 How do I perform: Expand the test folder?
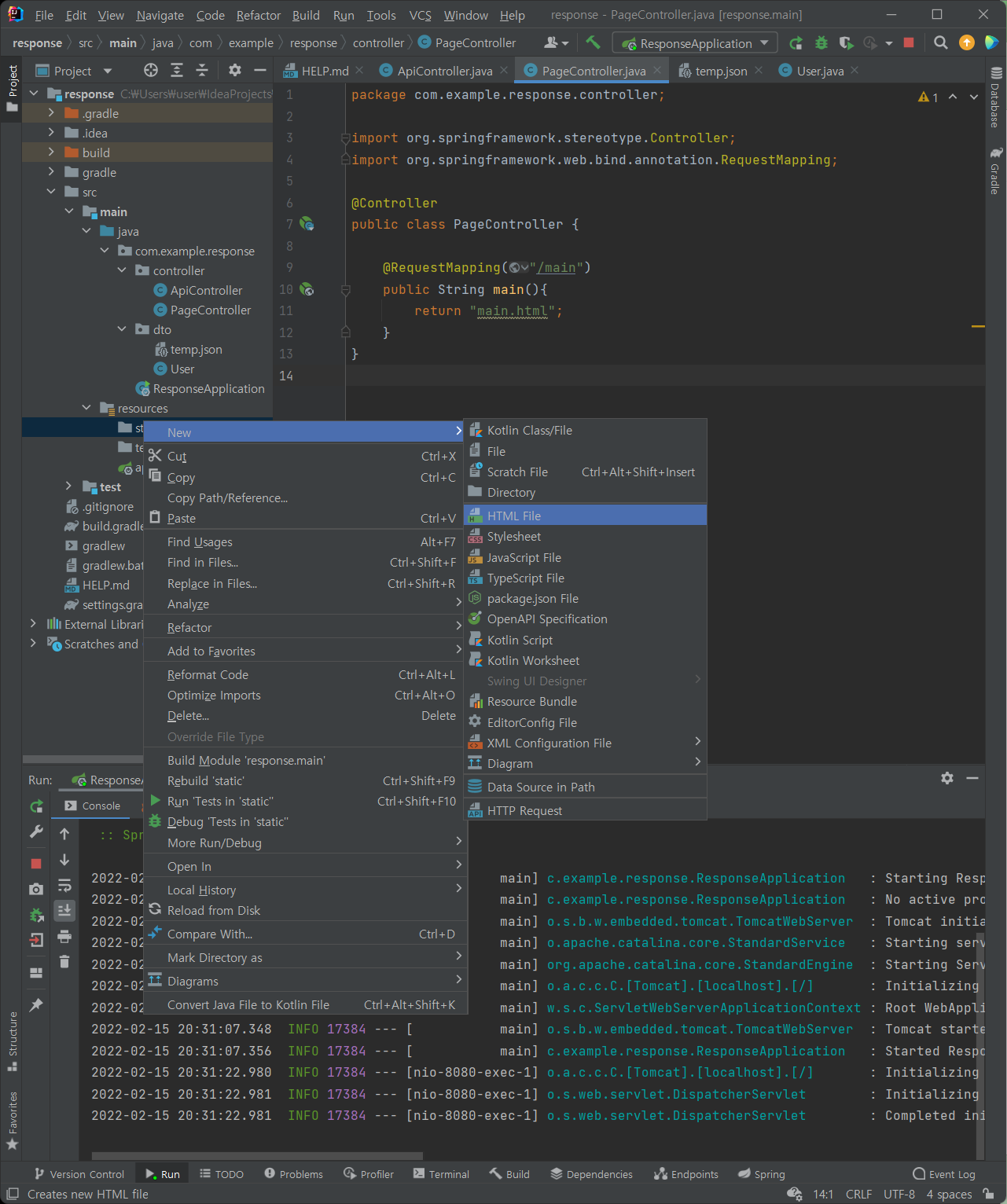click(69, 486)
